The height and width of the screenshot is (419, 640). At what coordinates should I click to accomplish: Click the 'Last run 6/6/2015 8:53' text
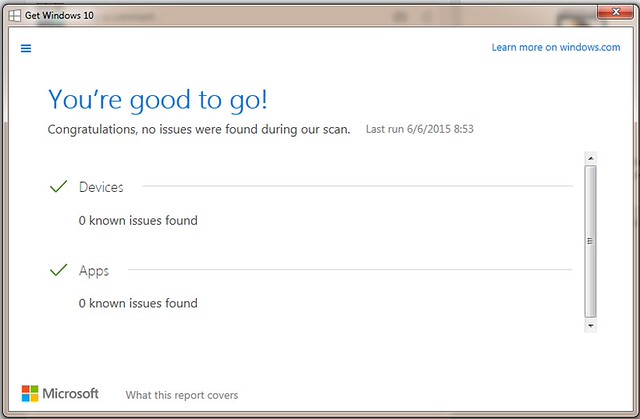420,129
